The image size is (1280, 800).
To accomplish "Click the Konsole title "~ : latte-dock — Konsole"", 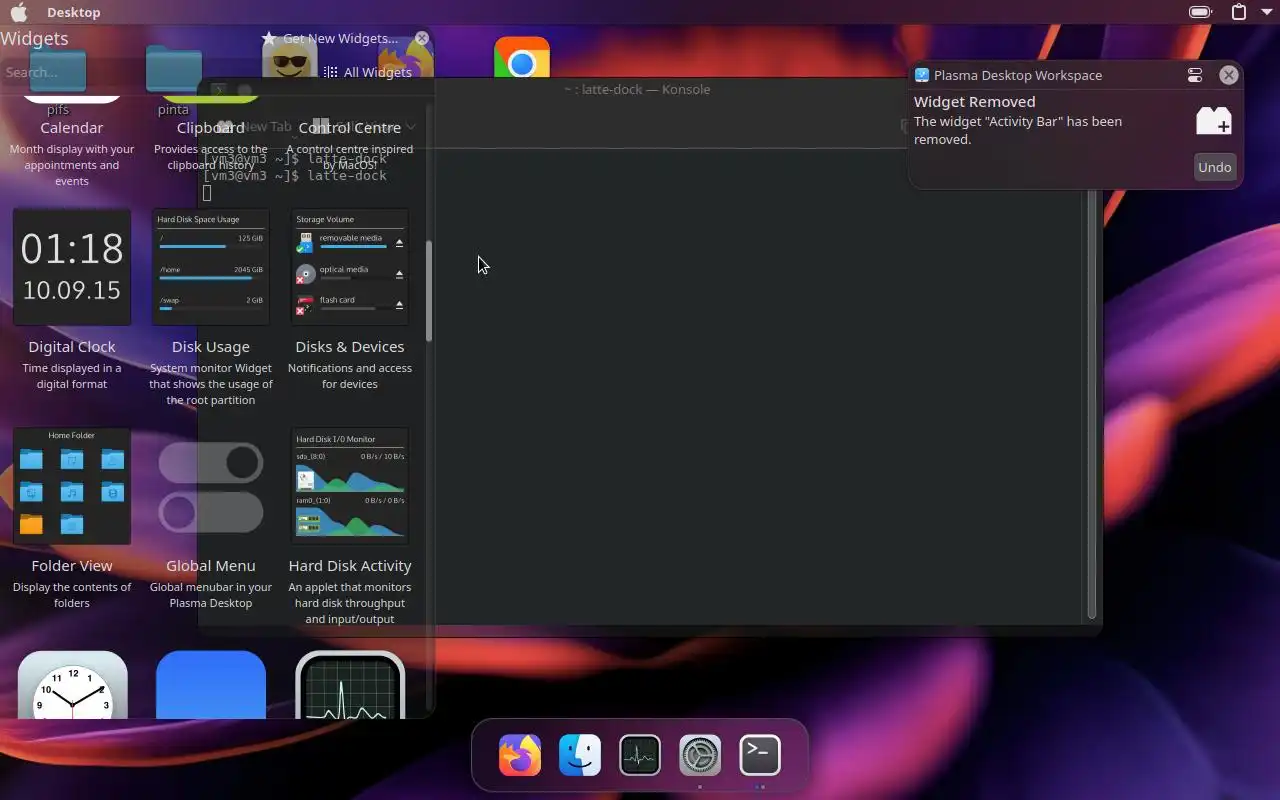I will [637, 89].
